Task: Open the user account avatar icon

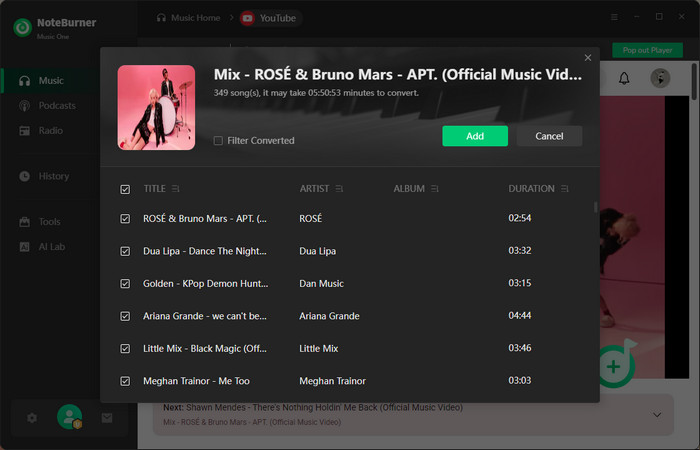Action: [x=70, y=417]
